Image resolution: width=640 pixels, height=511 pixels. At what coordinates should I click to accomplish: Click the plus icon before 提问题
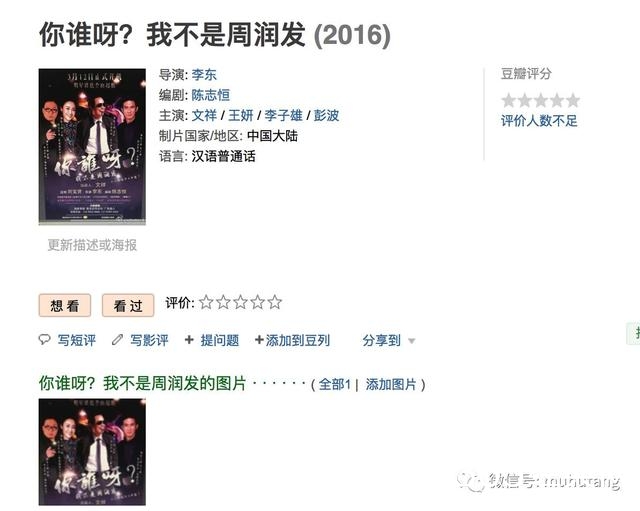(x=189, y=340)
